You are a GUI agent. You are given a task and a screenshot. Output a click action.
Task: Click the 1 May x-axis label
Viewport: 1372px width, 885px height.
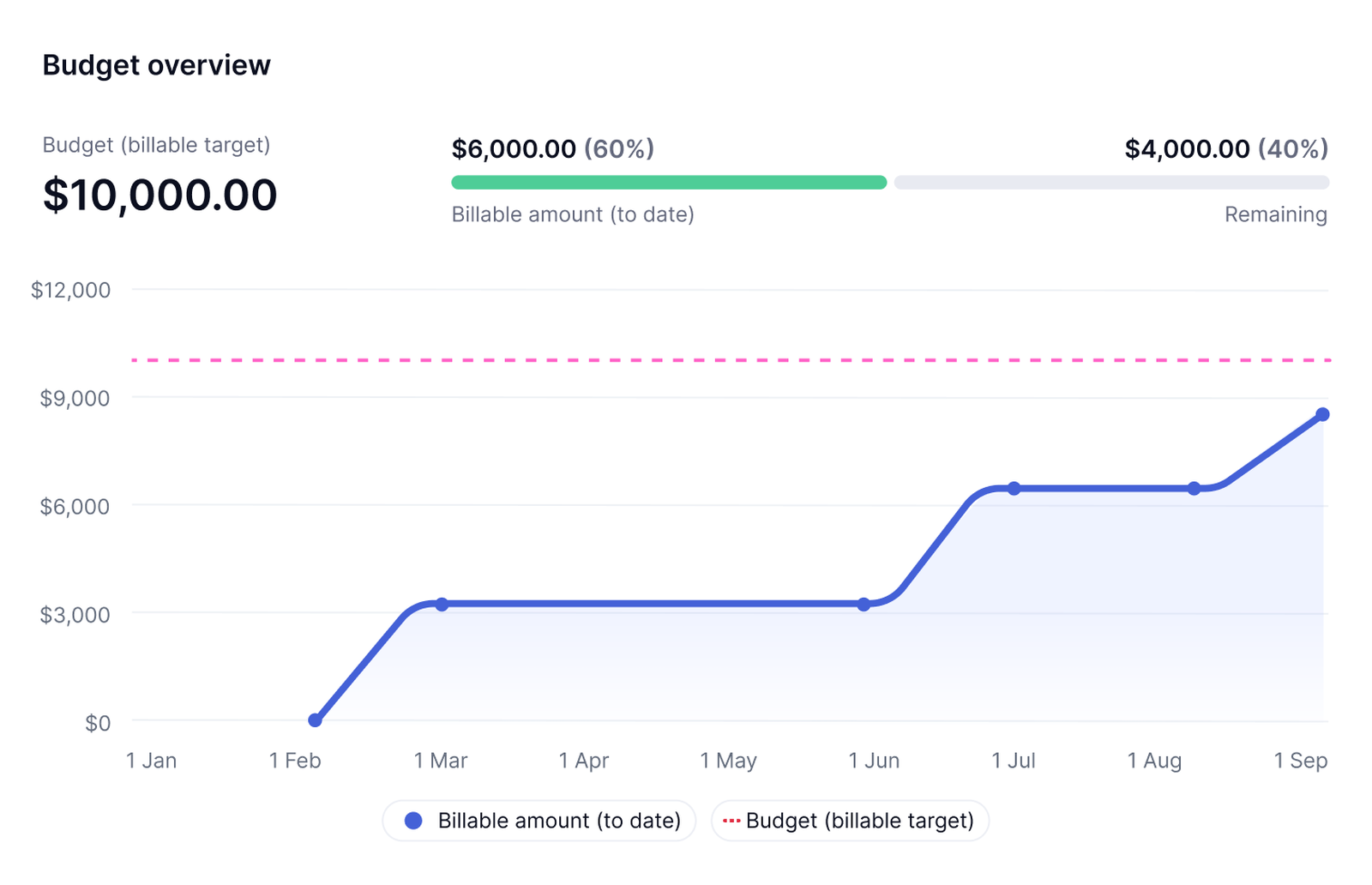tap(728, 761)
